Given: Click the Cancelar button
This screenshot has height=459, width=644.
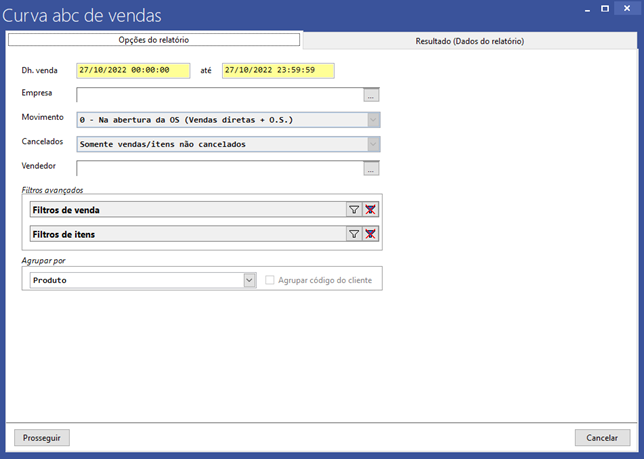Looking at the screenshot, I should pos(602,438).
